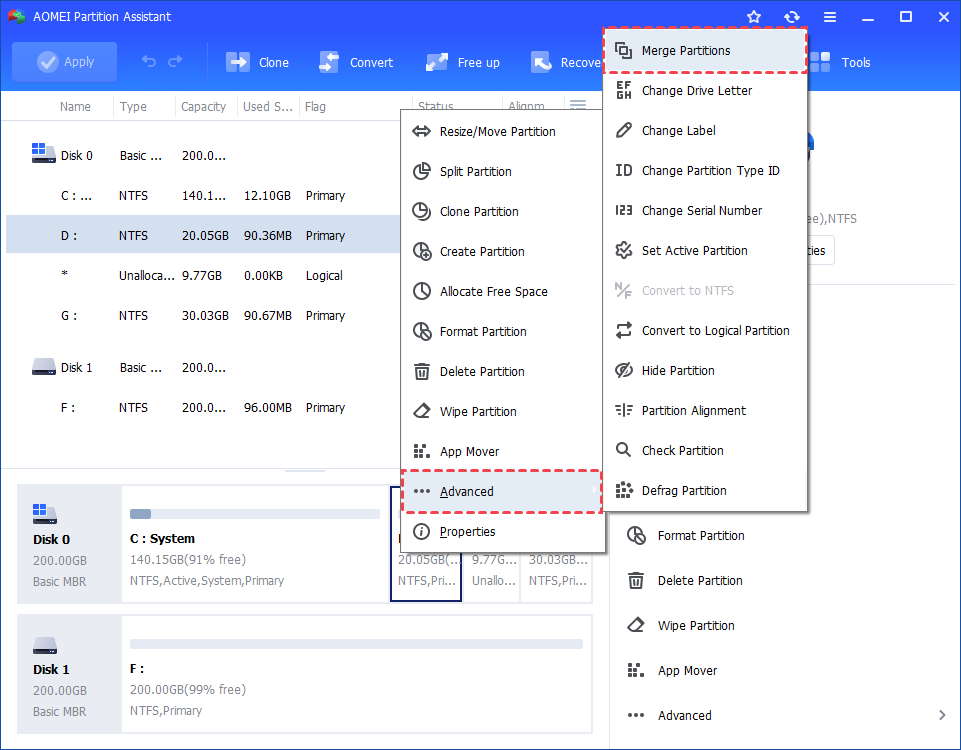Select Convert to Logical Partition
Screen dimensions: 961x750
[x=705, y=331]
